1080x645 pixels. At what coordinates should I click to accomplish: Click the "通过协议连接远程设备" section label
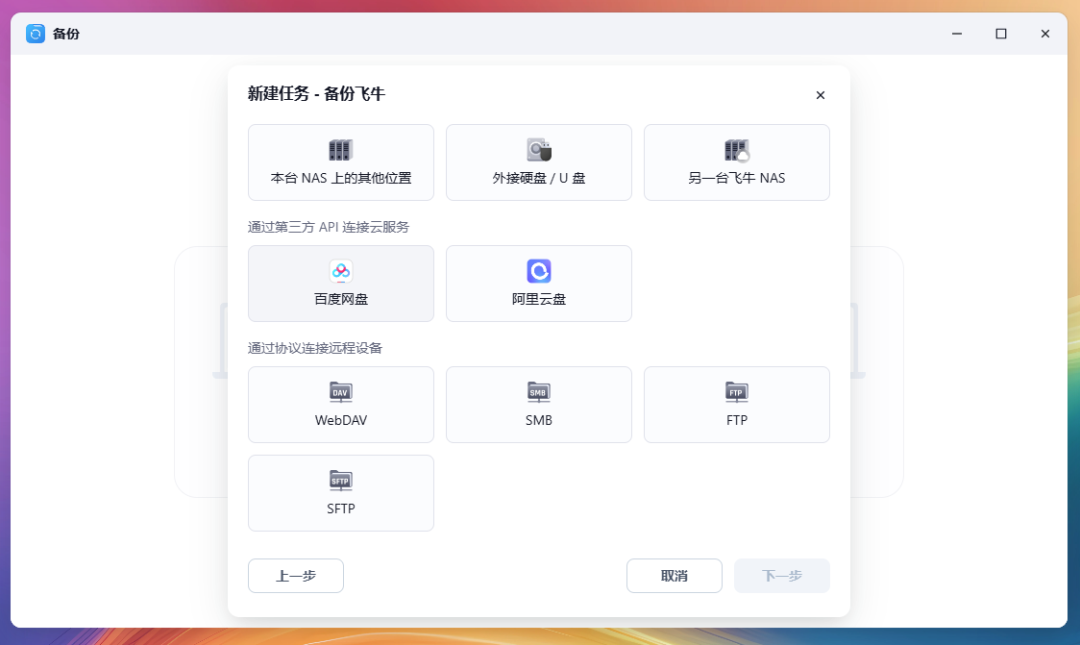pyautogui.click(x=315, y=348)
